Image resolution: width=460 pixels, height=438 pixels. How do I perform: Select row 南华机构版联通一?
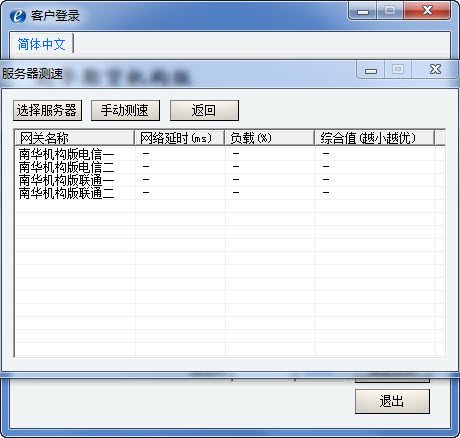(230, 180)
